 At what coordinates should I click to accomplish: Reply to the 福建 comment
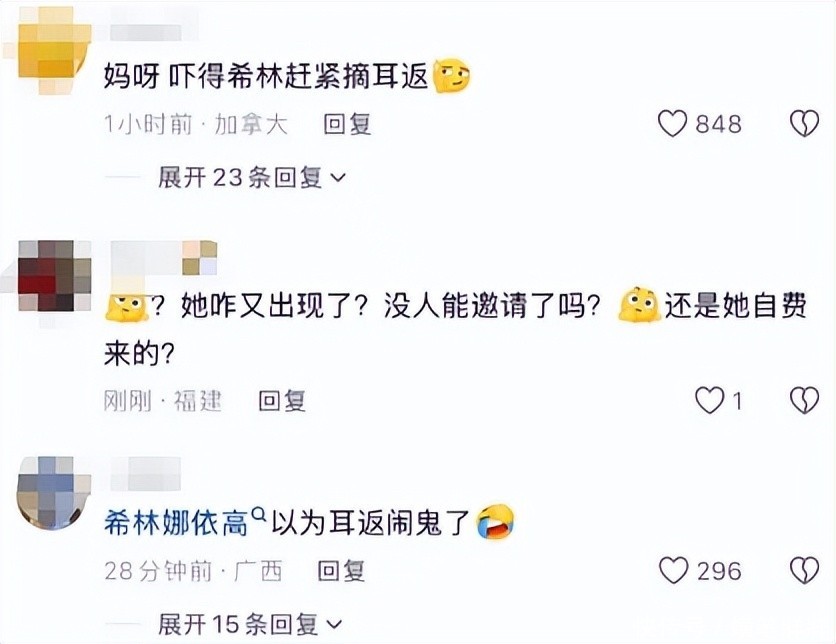(x=282, y=401)
